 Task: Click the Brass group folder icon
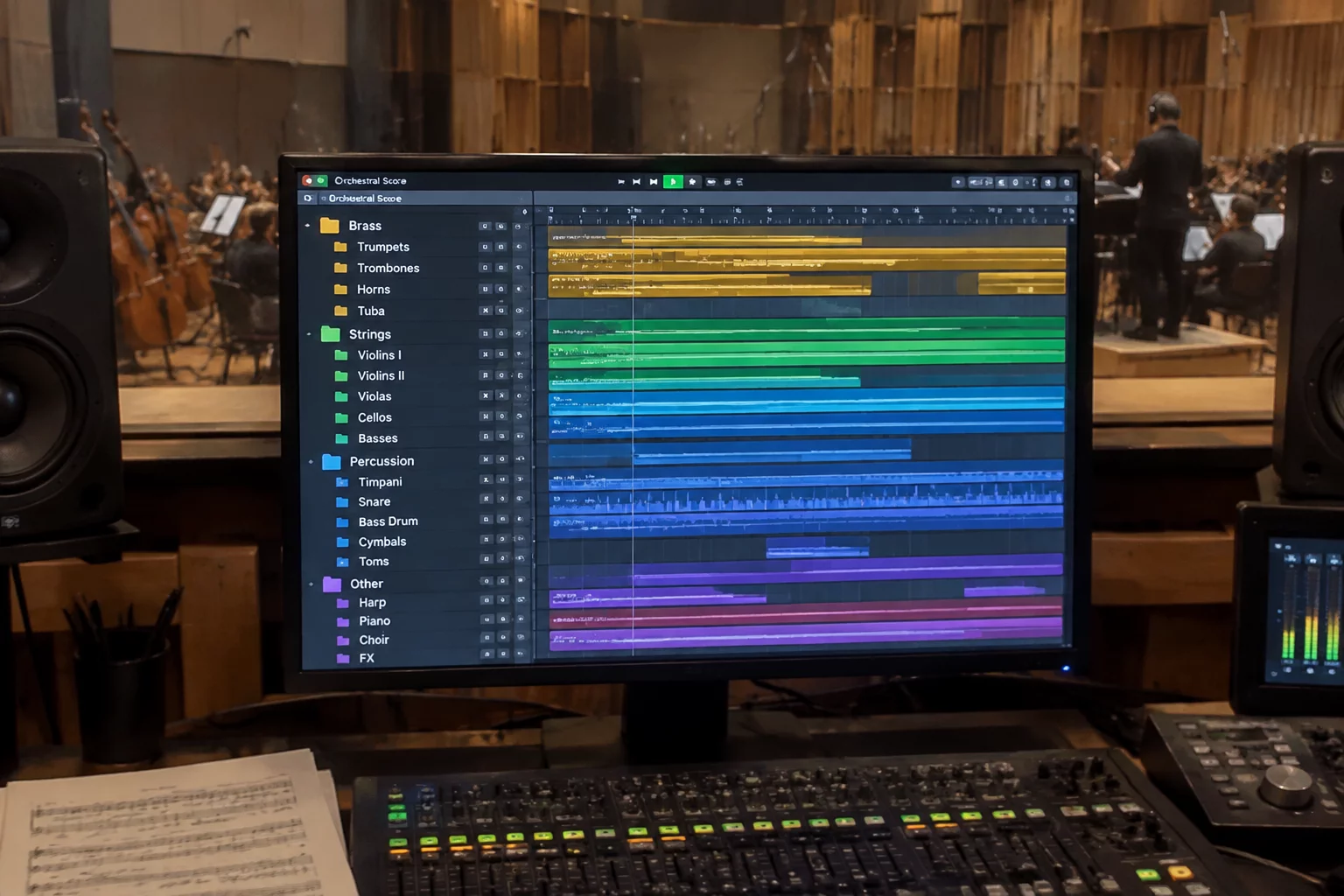(x=330, y=226)
